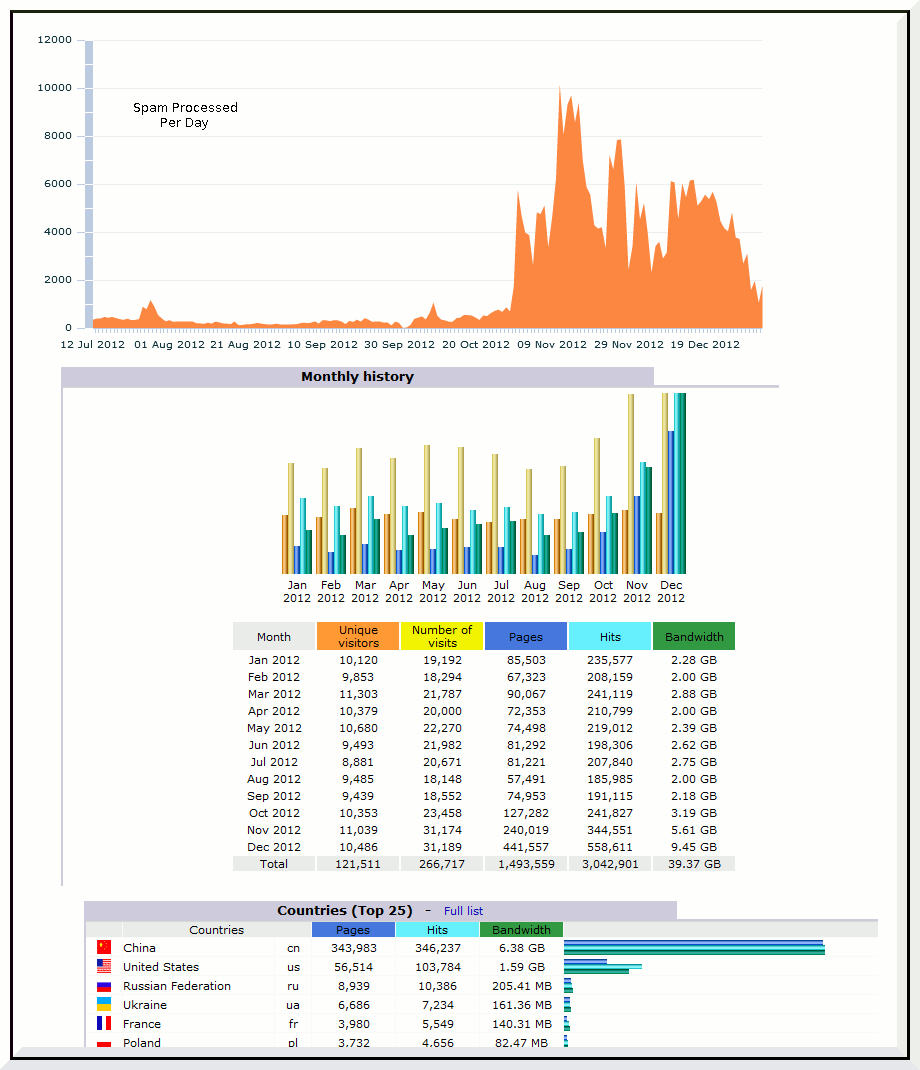Click Jun 2012 hits value 198,306
Image resolution: width=920 pixels, height=1070 pixels.
pyautogui.click(x=610, y=745)
